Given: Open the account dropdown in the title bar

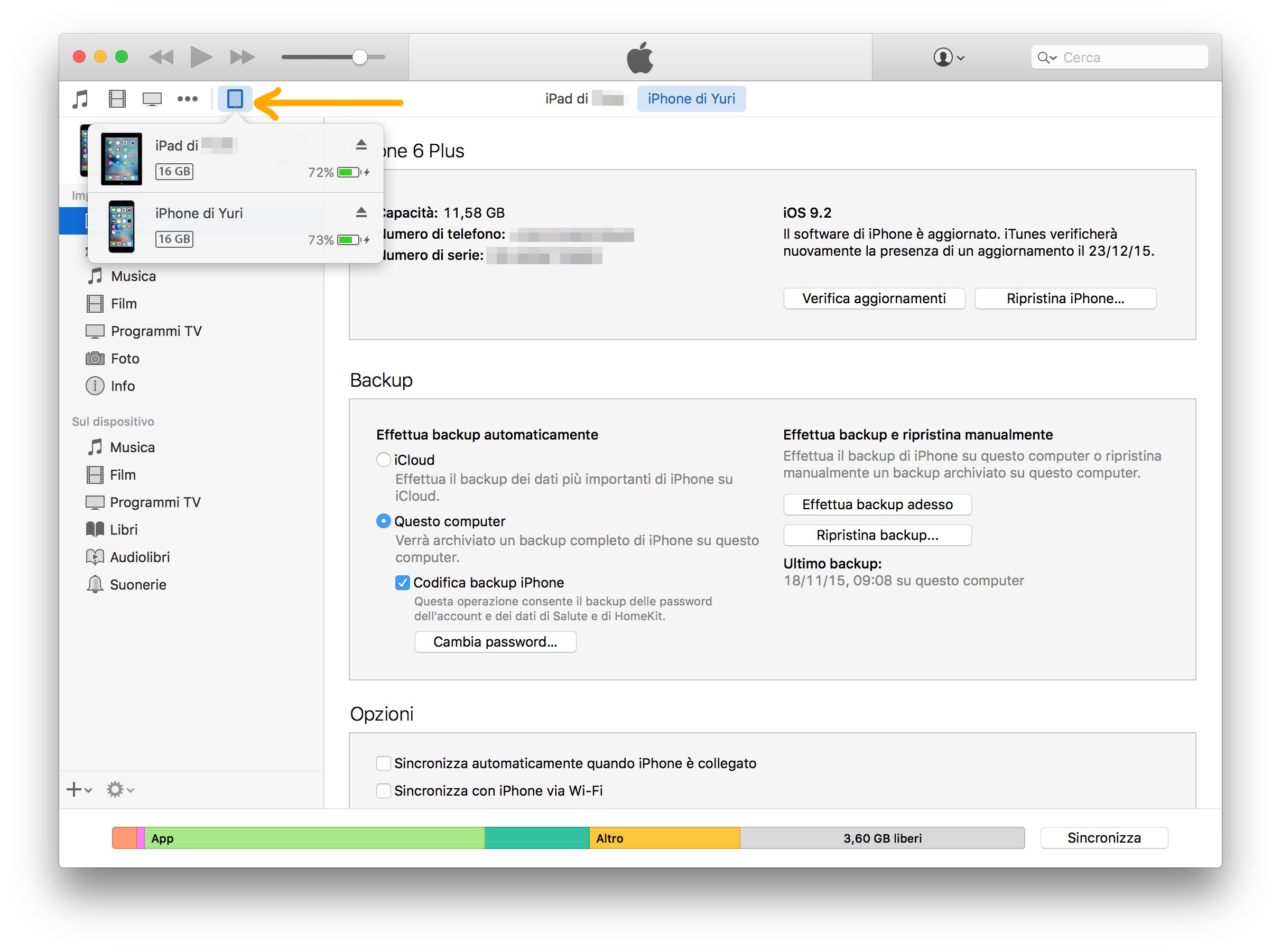Looking at the screenshot, I should (949, 58).
